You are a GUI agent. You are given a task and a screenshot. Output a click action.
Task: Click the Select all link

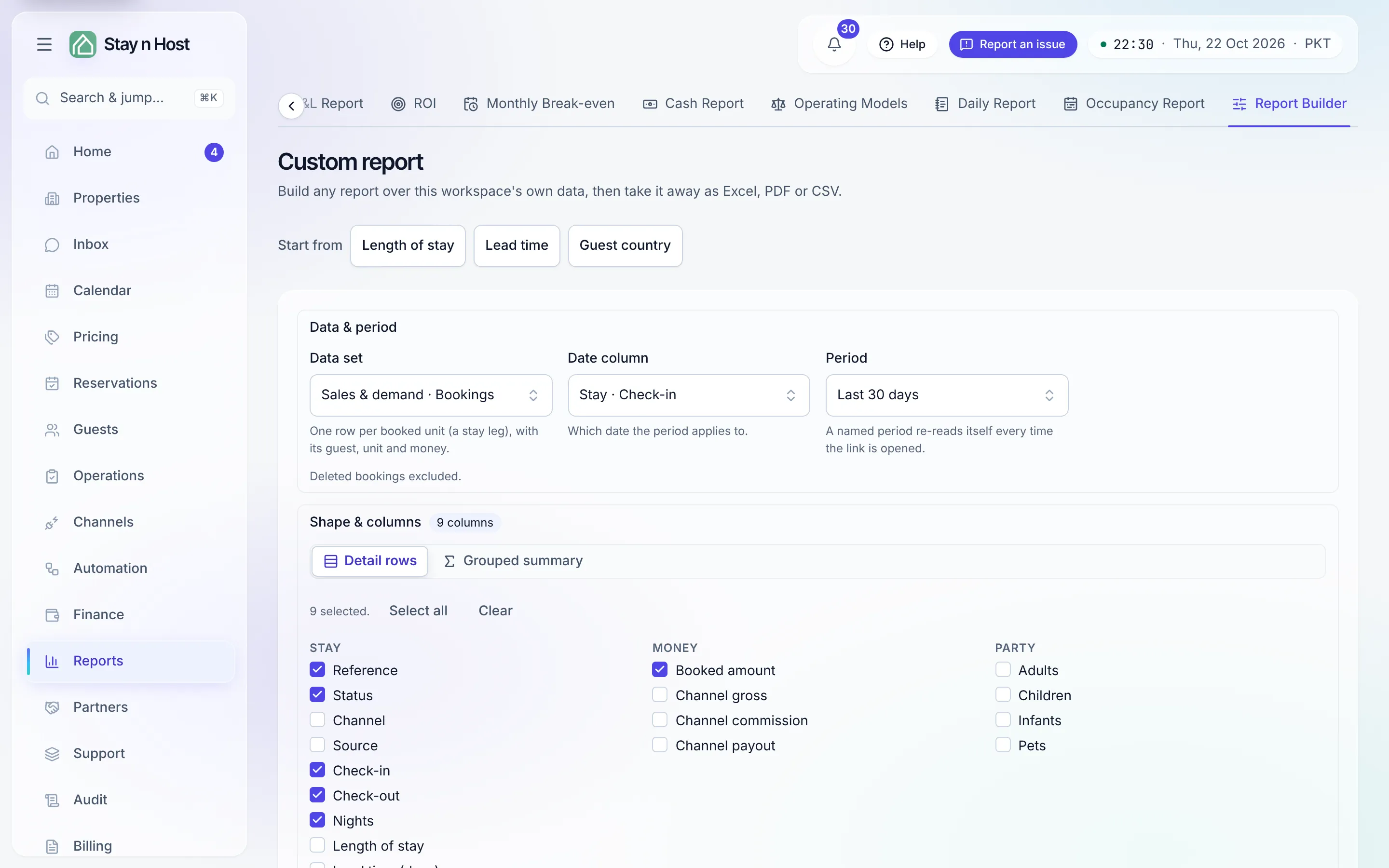[x=419, y=611]
